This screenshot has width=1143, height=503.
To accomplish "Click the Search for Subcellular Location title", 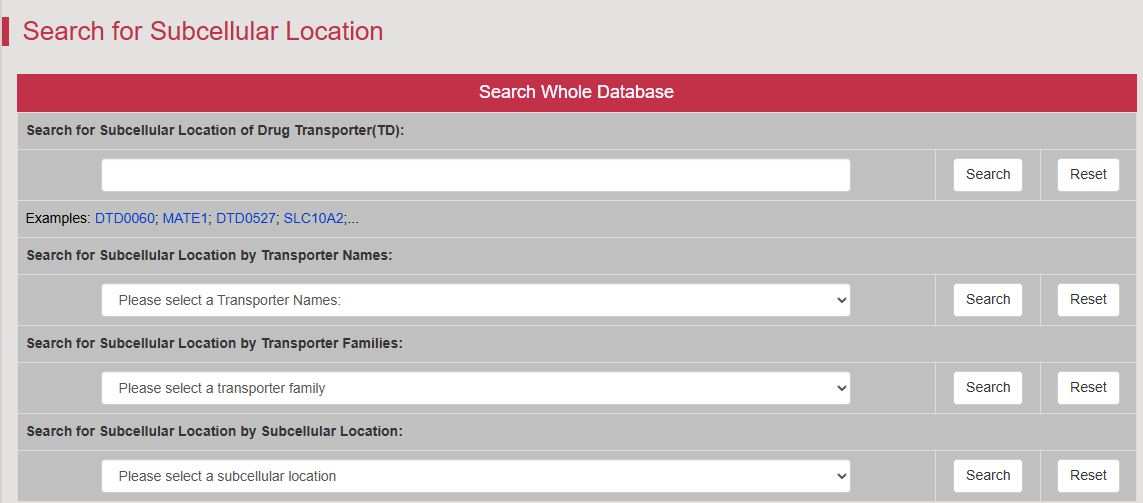I will [x=203, y=32].
